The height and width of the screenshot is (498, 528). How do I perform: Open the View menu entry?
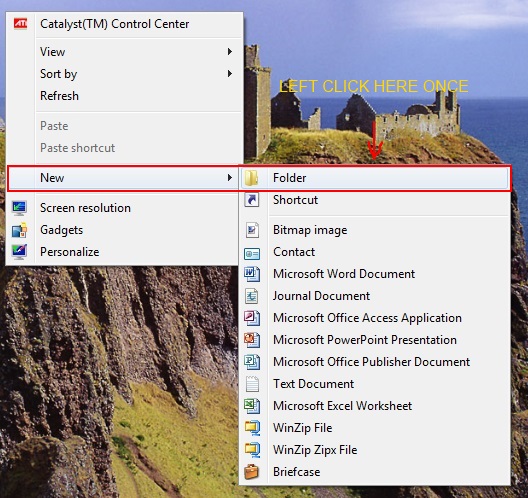125,52
